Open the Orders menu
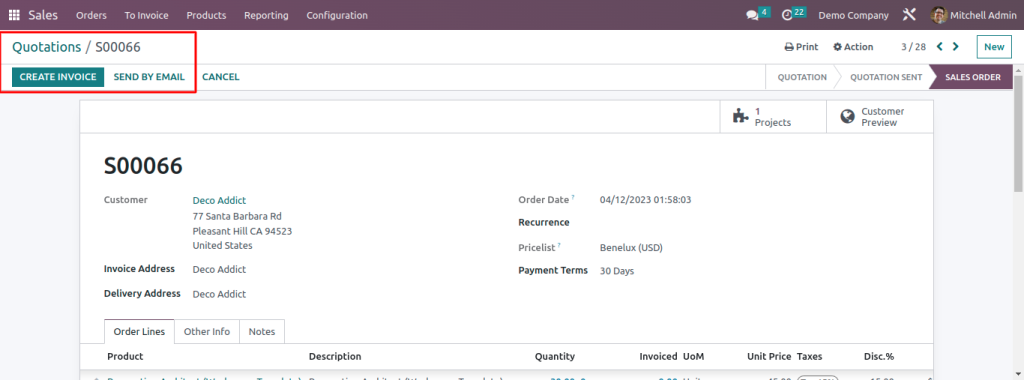This screenshot has height=380, width=1024. [91, 15]
